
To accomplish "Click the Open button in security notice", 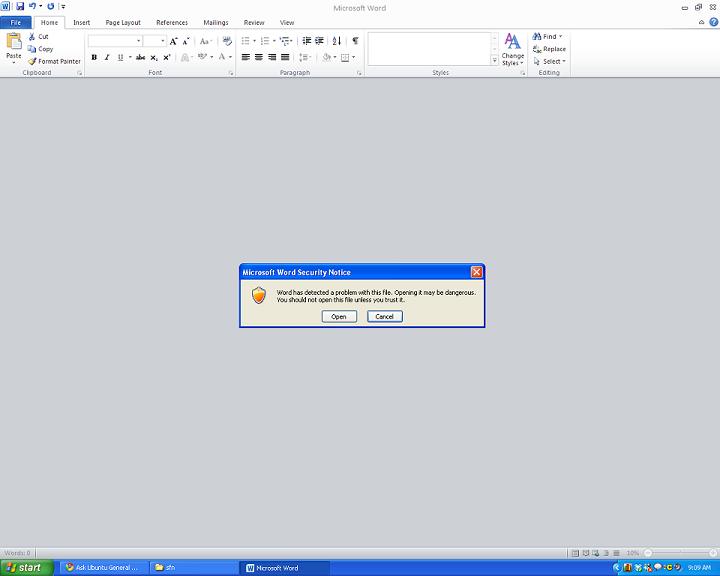I will 339,316.
